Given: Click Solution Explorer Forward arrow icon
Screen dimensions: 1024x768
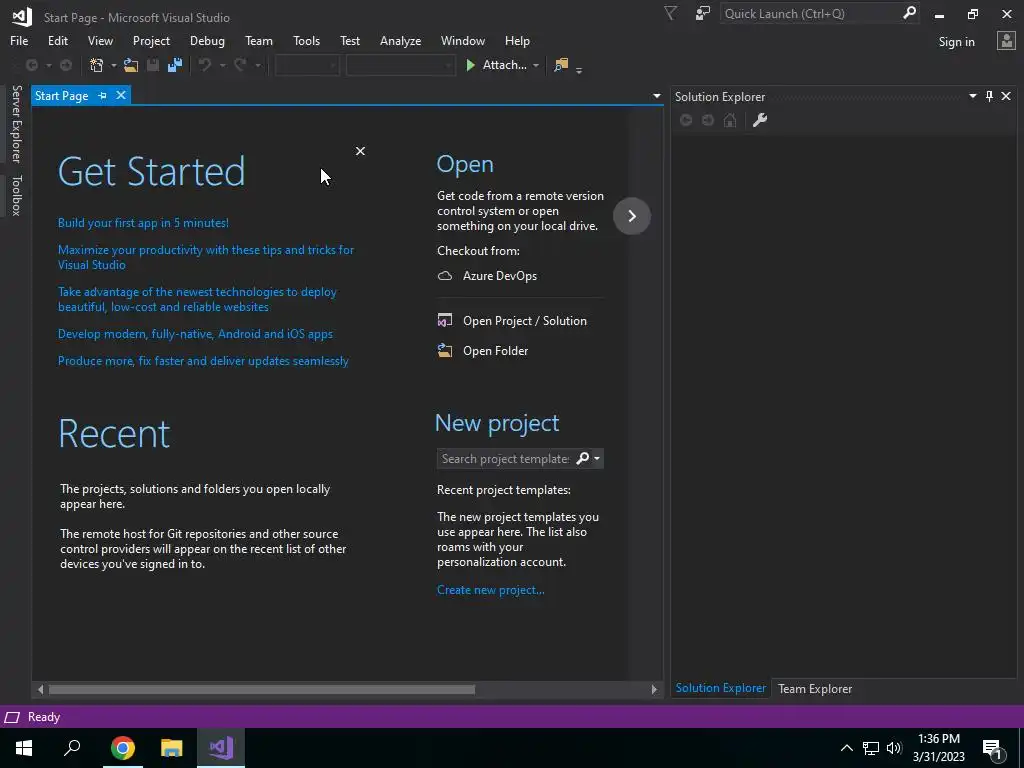Looking at the screenshot, I should point(708,120).
